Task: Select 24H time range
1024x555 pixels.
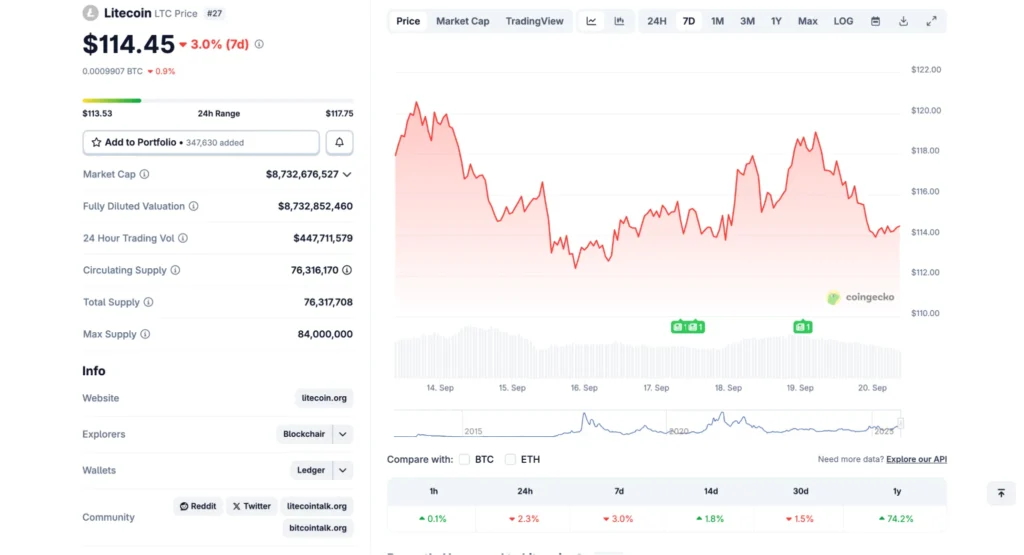Action: [657, 21]
